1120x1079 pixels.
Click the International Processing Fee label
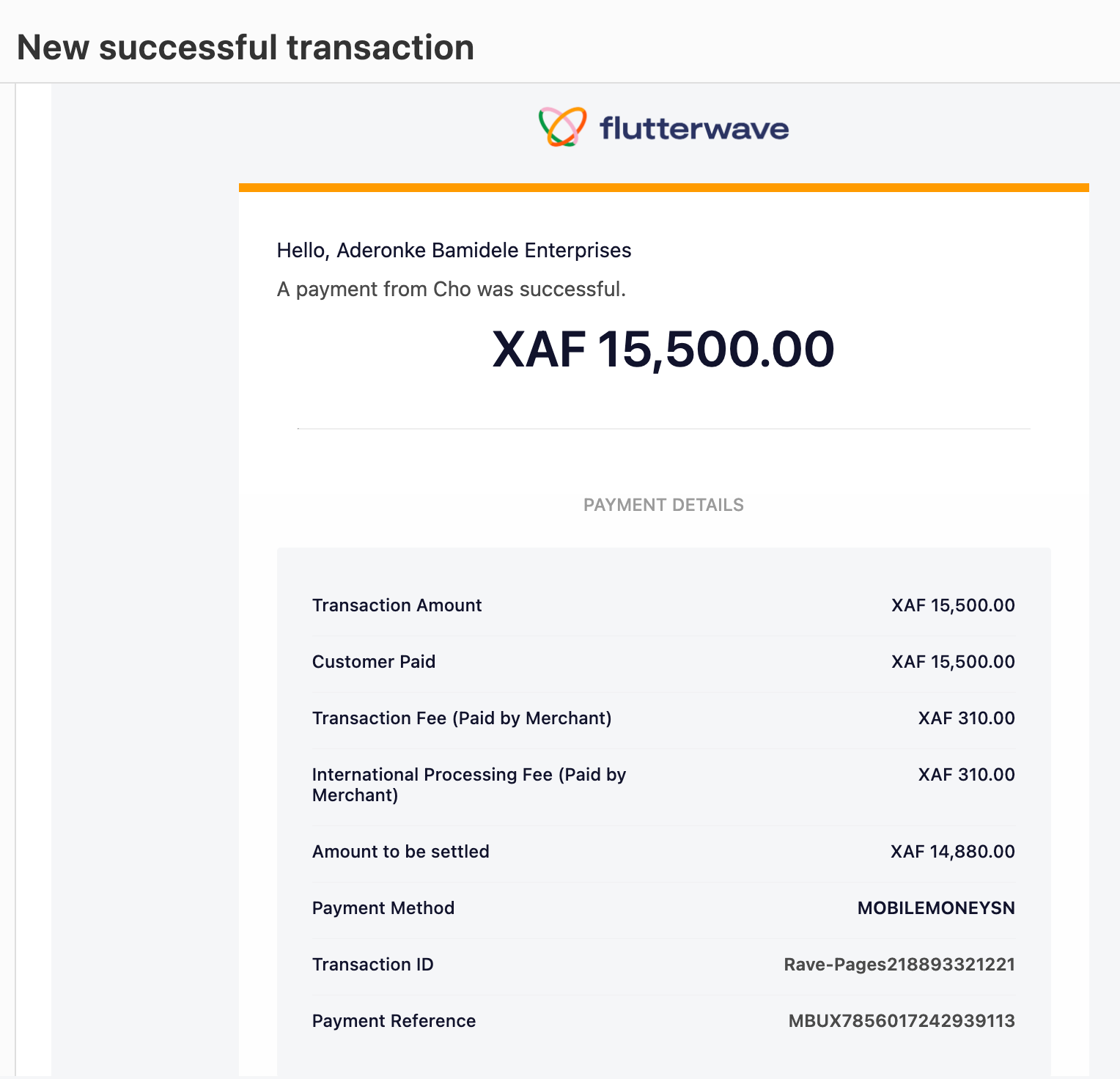coord(469,785)
